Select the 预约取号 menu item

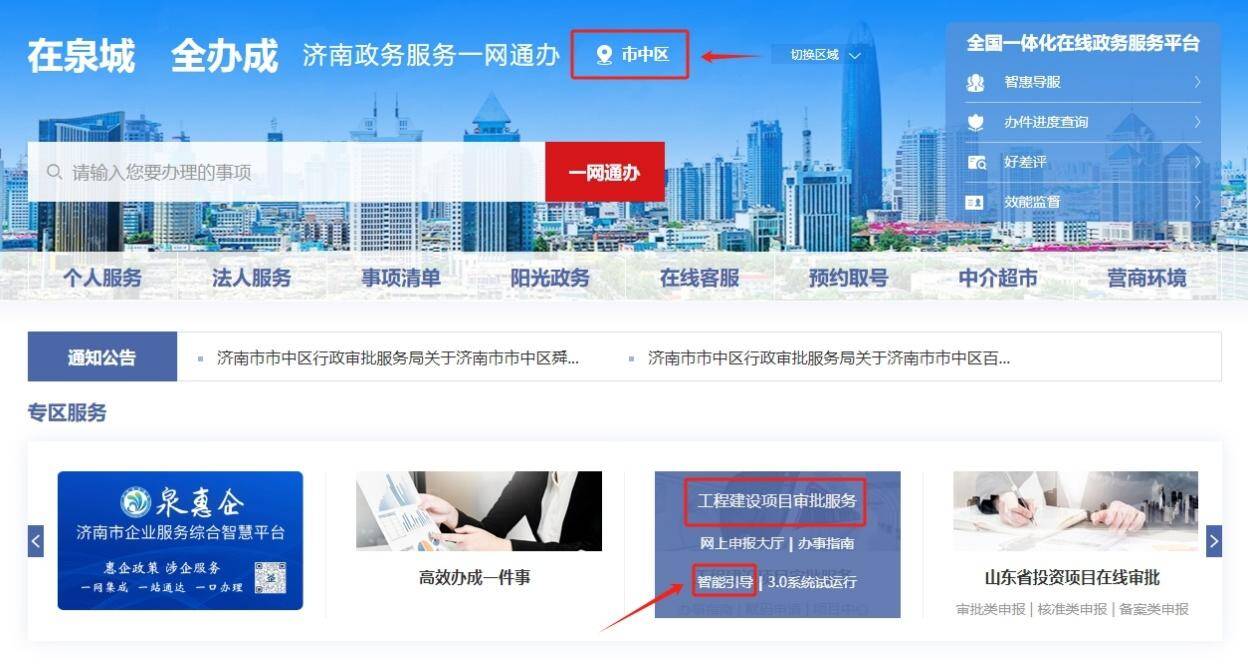[x=849, y=278]
